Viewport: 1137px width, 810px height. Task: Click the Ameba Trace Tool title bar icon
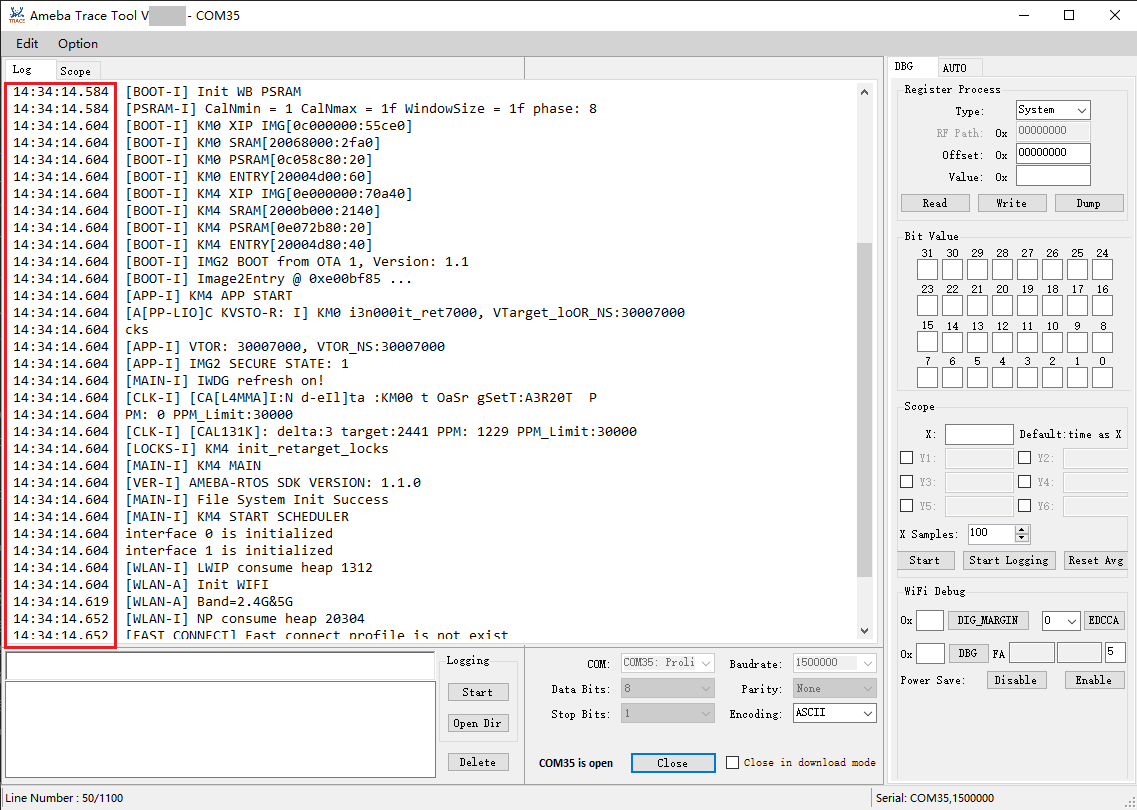point(16,15)
